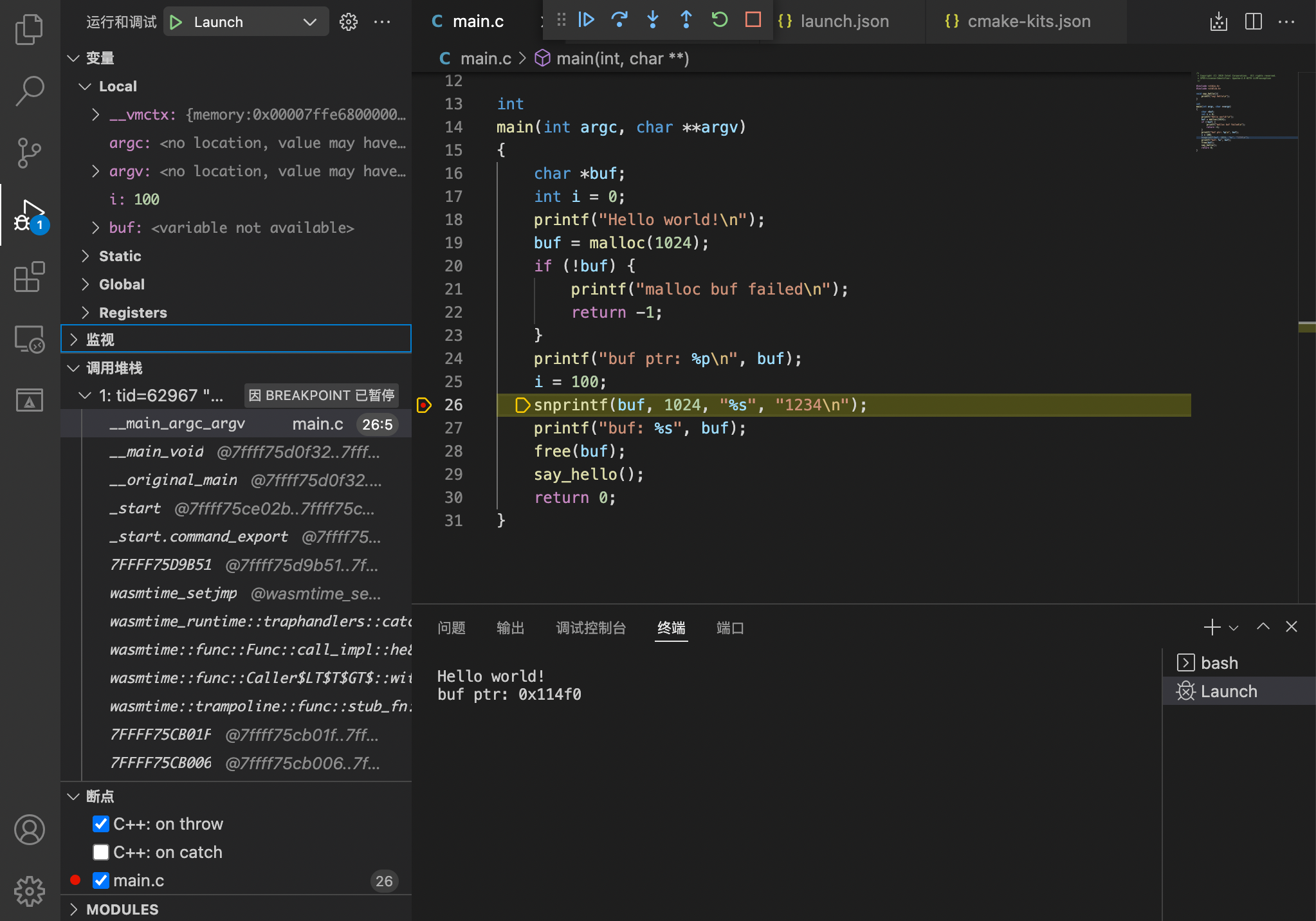
Task: Open the Source Control view
Action: click(x=30, y=153)
